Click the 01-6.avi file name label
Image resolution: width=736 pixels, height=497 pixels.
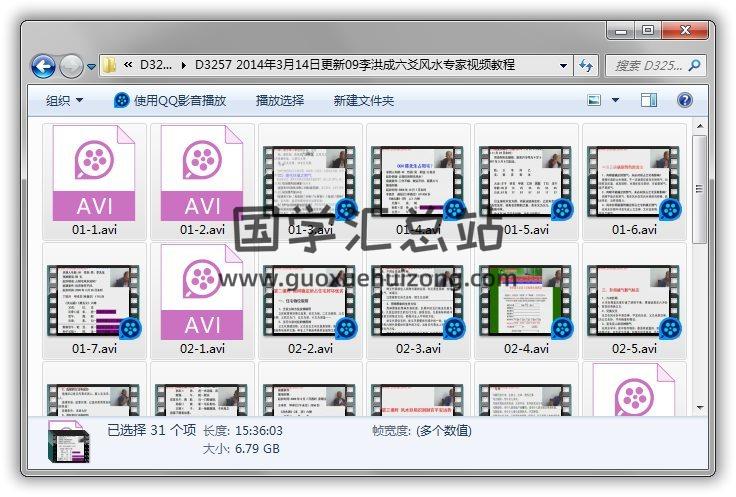[x=634, y=230]
